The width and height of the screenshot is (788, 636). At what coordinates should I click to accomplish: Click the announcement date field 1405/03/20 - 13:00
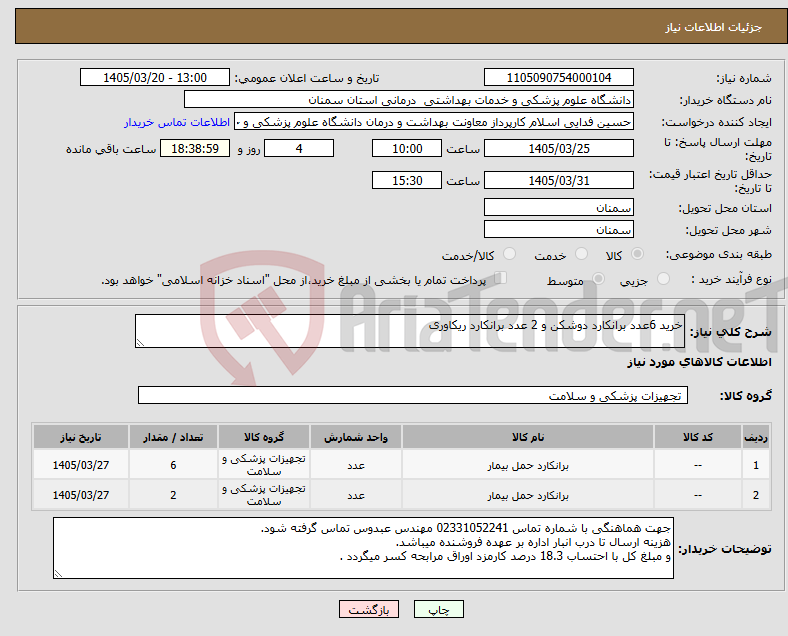155,77
